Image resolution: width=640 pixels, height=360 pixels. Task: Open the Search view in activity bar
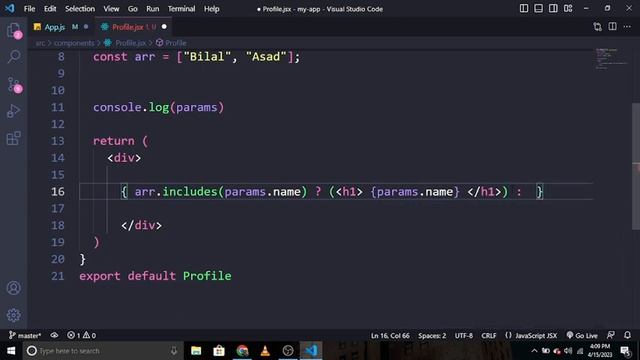pos(13,56)
